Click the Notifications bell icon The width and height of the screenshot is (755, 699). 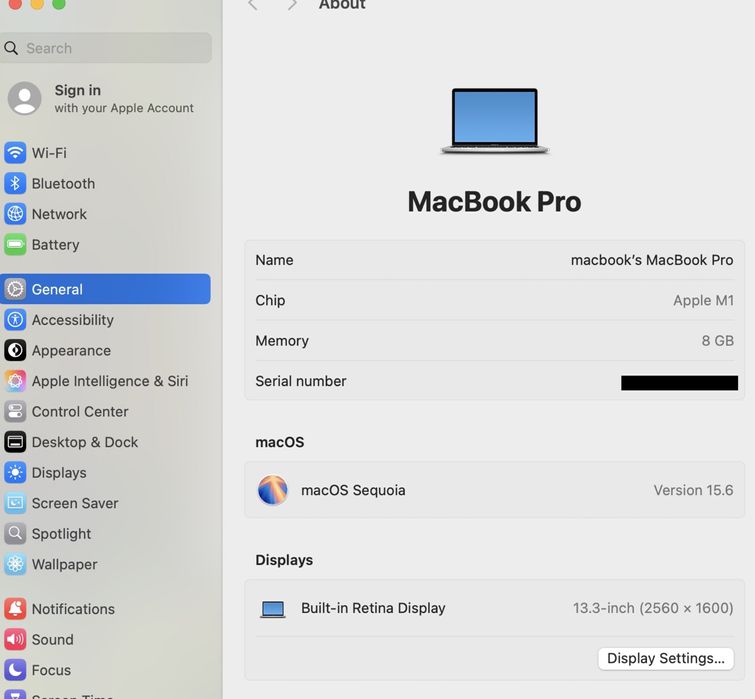tap(15, 609)
